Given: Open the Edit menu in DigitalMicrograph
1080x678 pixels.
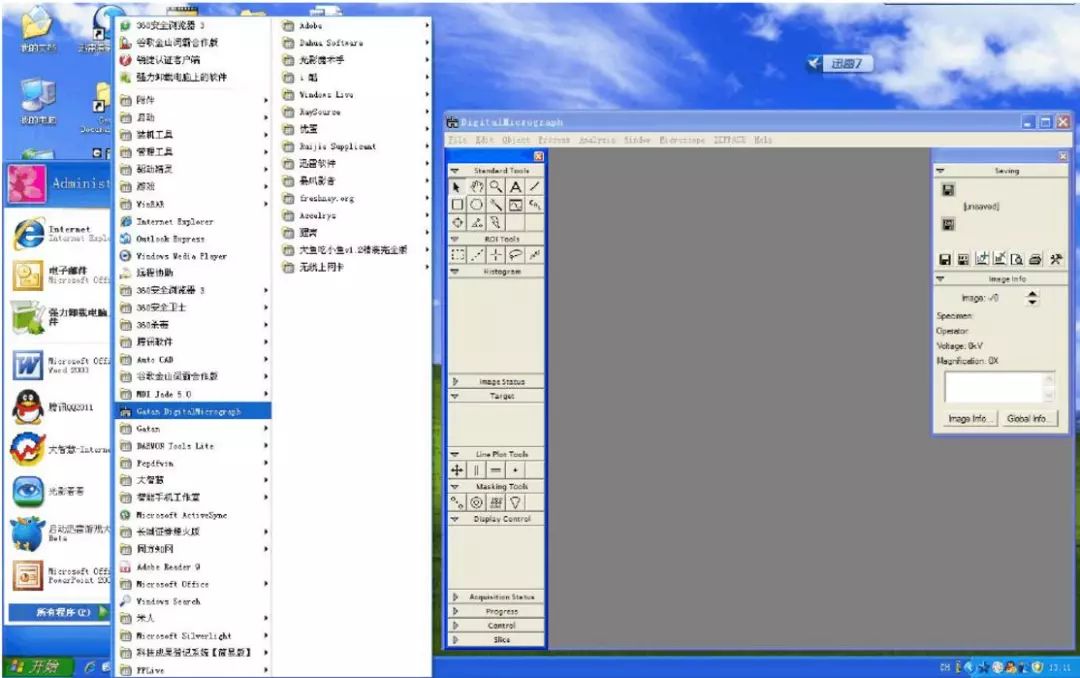Looking at the screenshot, I should 484,140.
